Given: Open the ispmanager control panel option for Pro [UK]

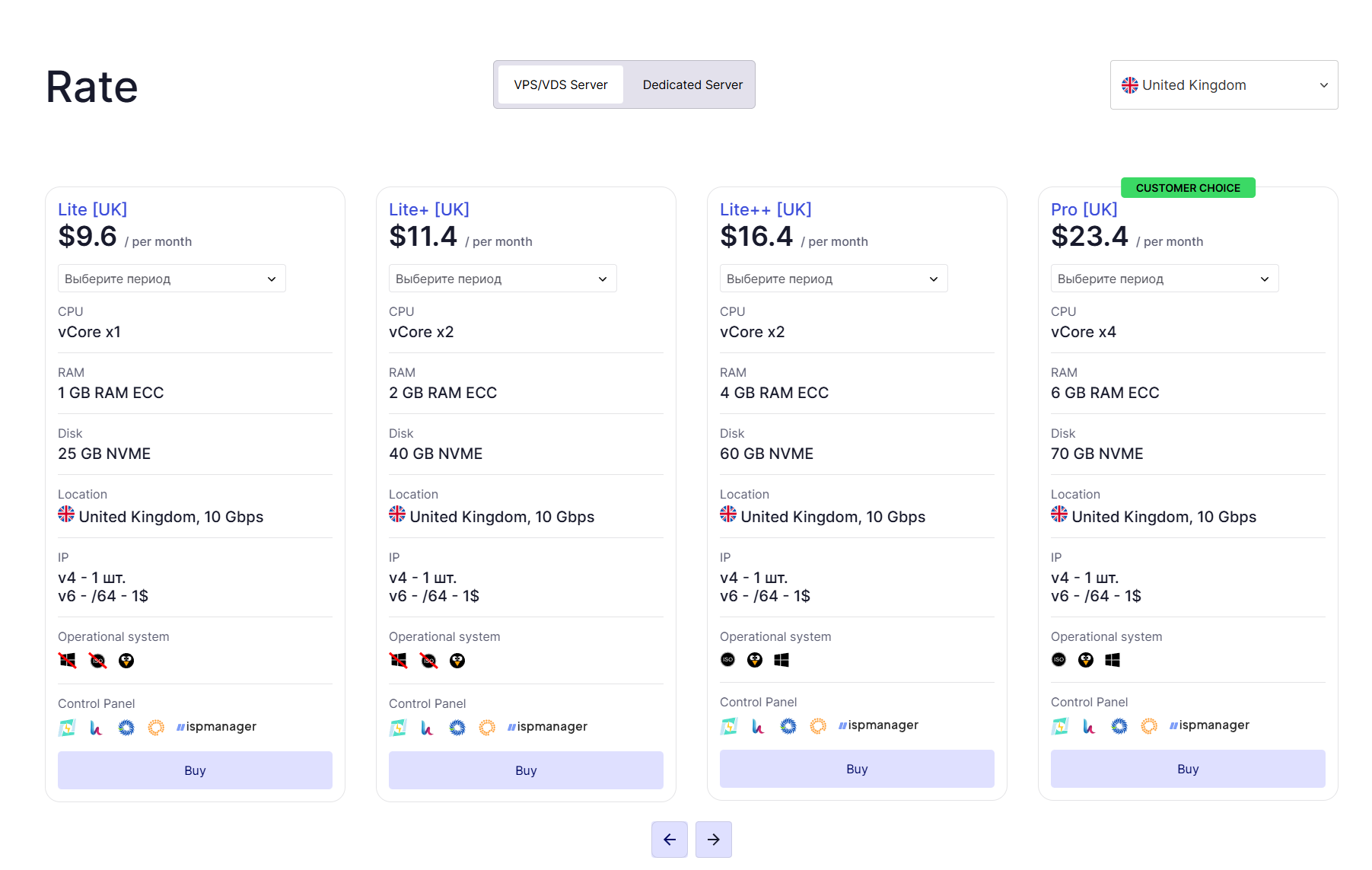Looking at the screenshot, I should [1209, 725].
